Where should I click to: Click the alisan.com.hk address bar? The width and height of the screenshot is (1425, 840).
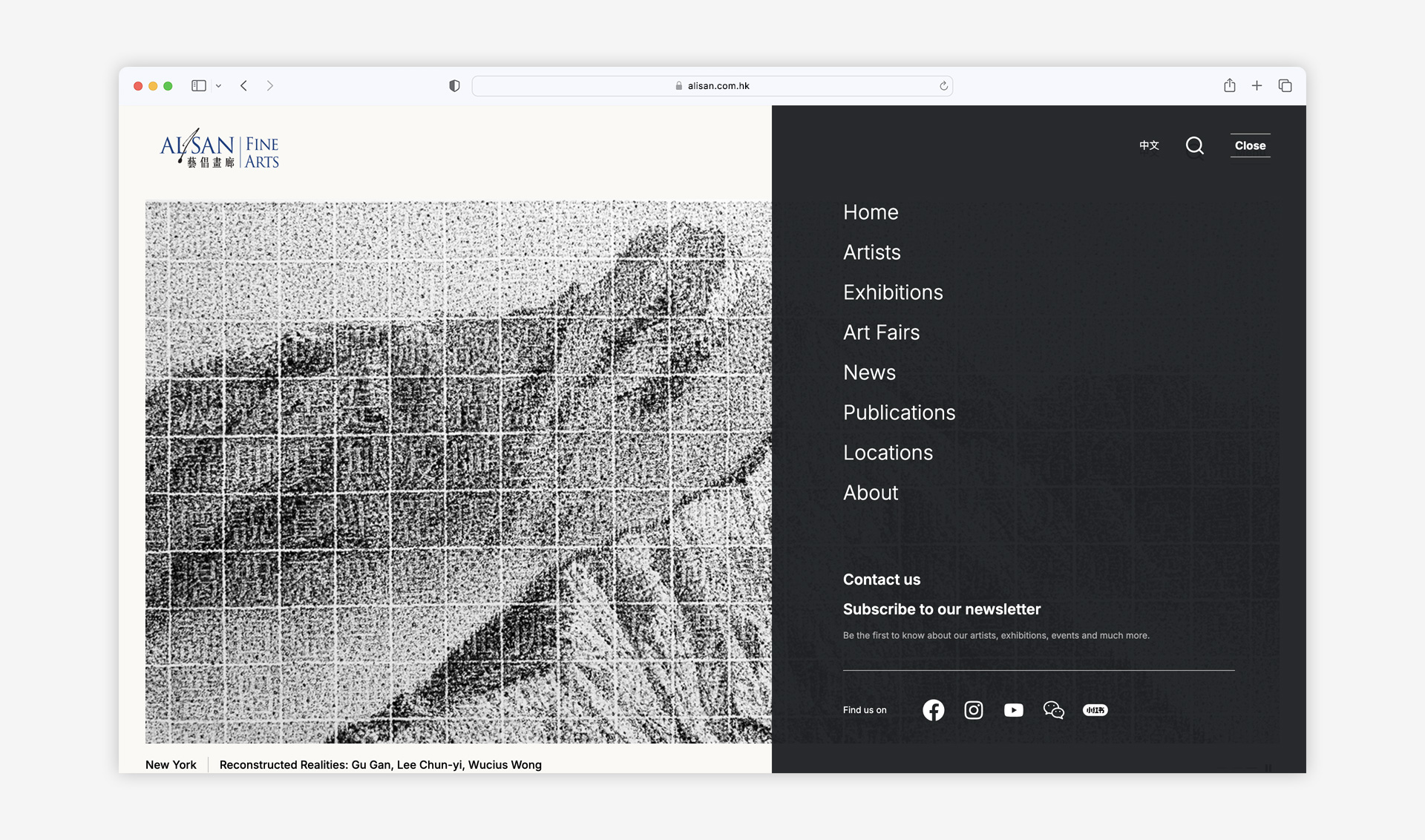pyautogui.click(x=712, y=86)
